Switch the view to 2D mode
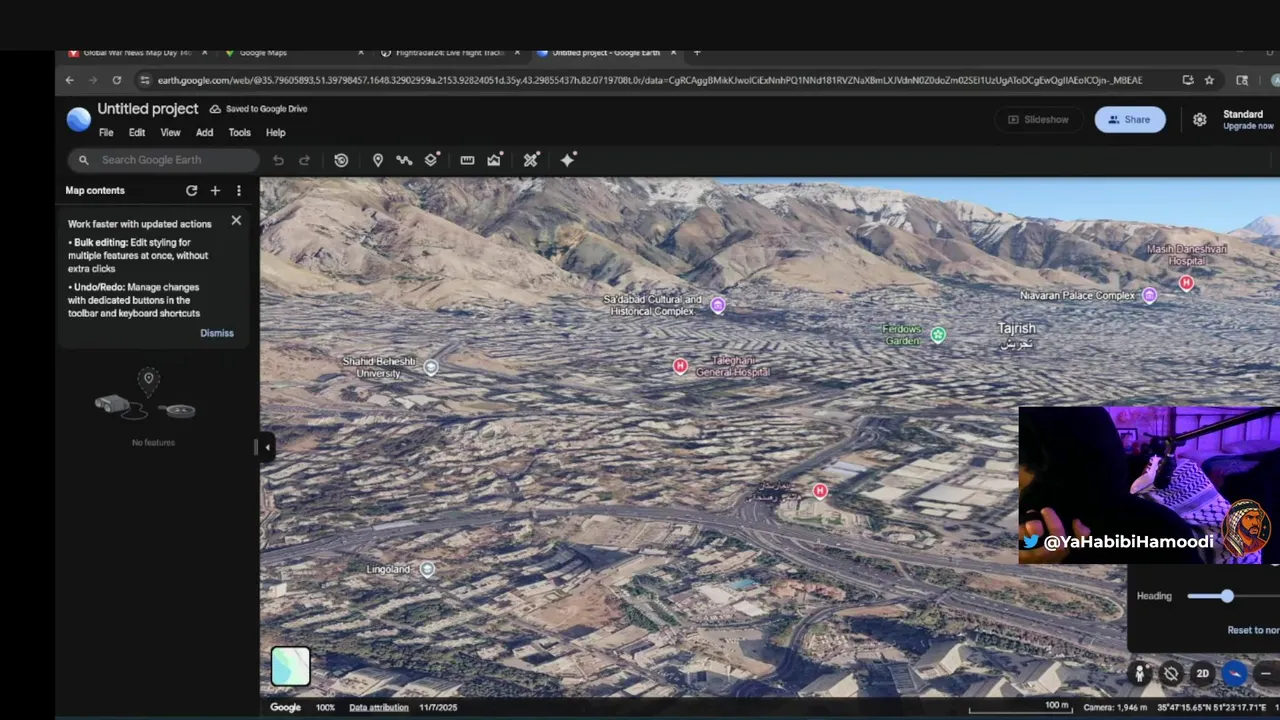Viewport: 1280px width, 720px height. tap(1203, 674)
